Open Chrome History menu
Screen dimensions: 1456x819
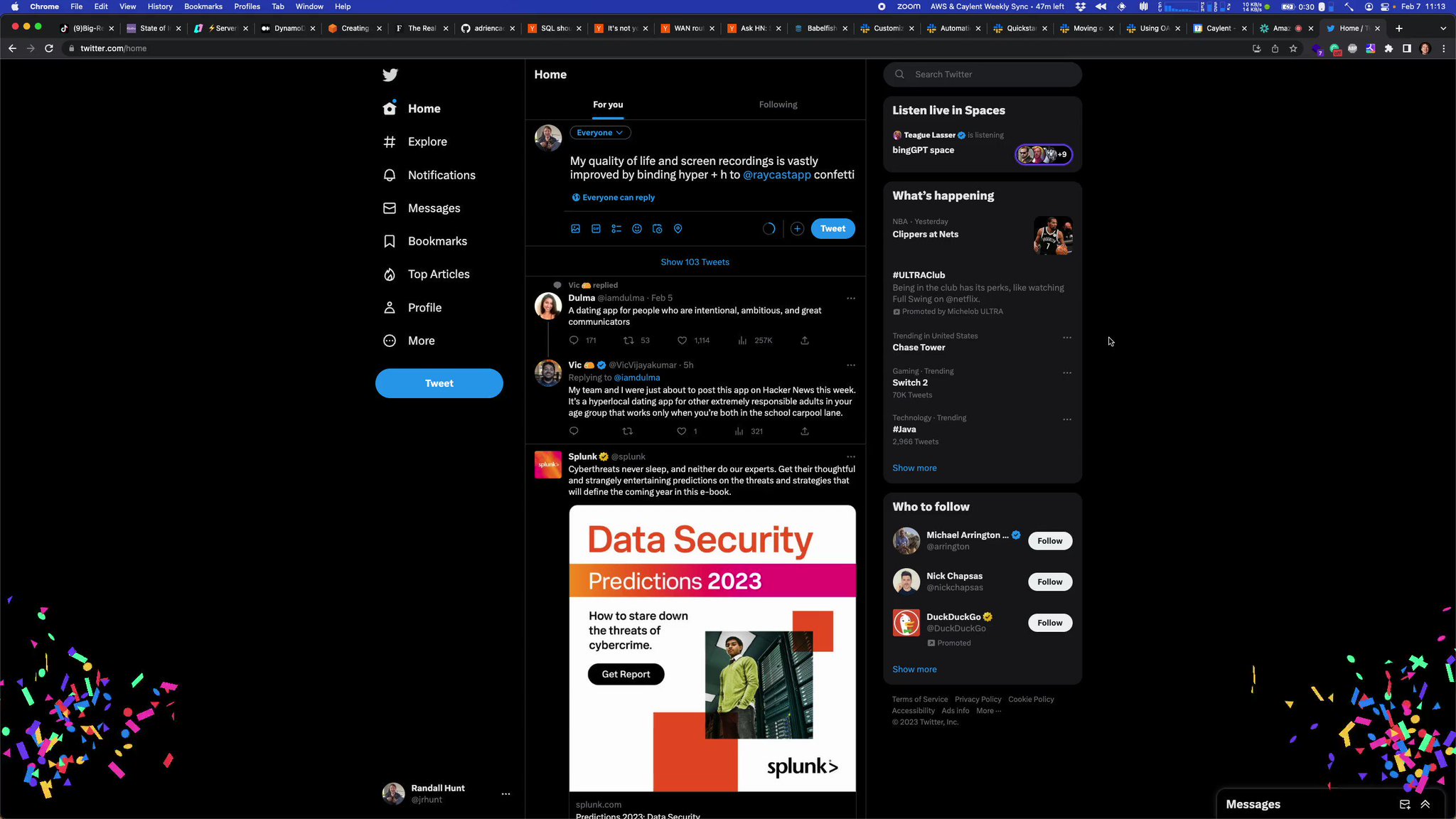coord(160,6)
